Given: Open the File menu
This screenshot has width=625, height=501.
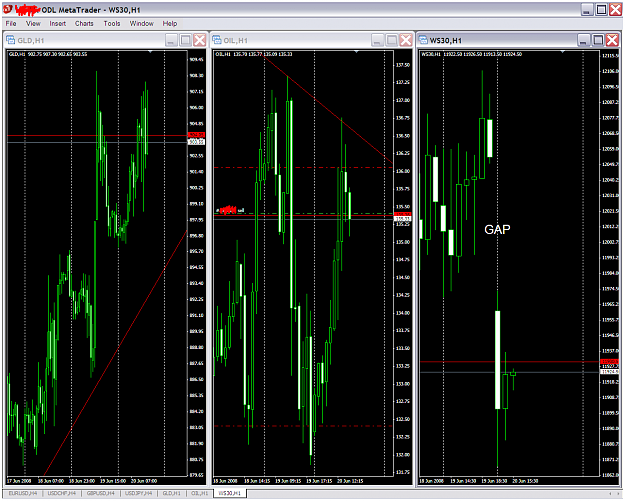Looking at the screenshot, I should click(x=11, y=24).
